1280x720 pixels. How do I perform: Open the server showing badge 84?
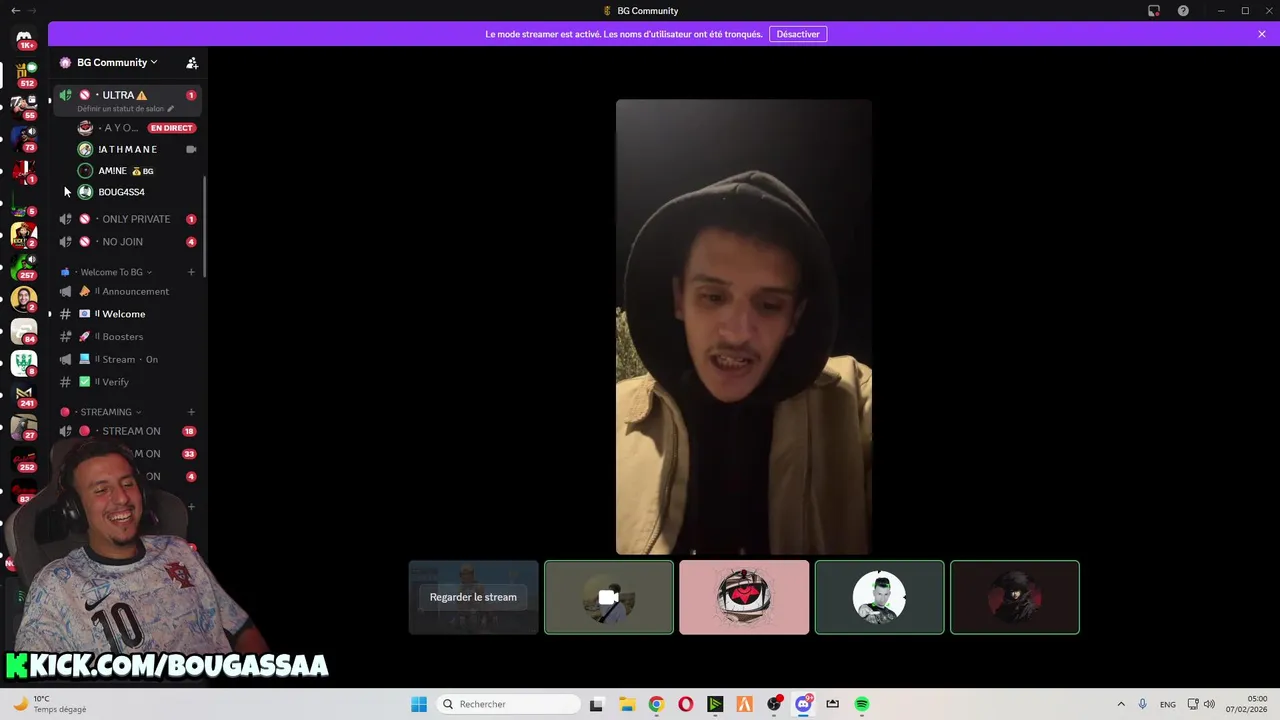point(24,329)
